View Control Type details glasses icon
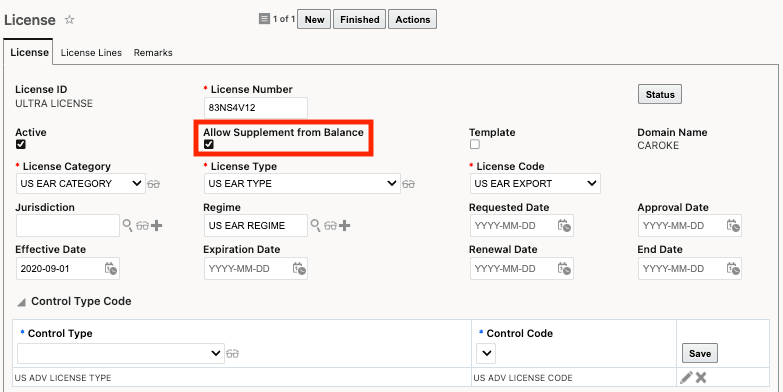This screenshot has width=783, height=392. (x=232, y=354)
